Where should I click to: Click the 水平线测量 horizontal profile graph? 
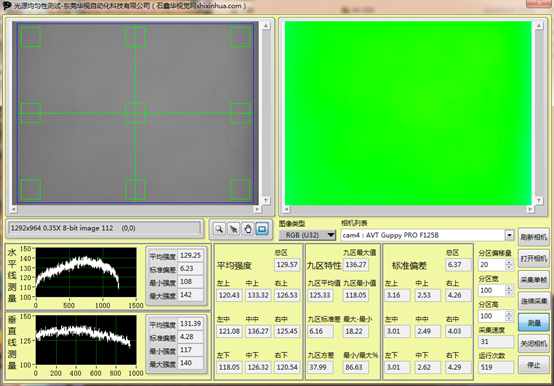pos(86,272)
